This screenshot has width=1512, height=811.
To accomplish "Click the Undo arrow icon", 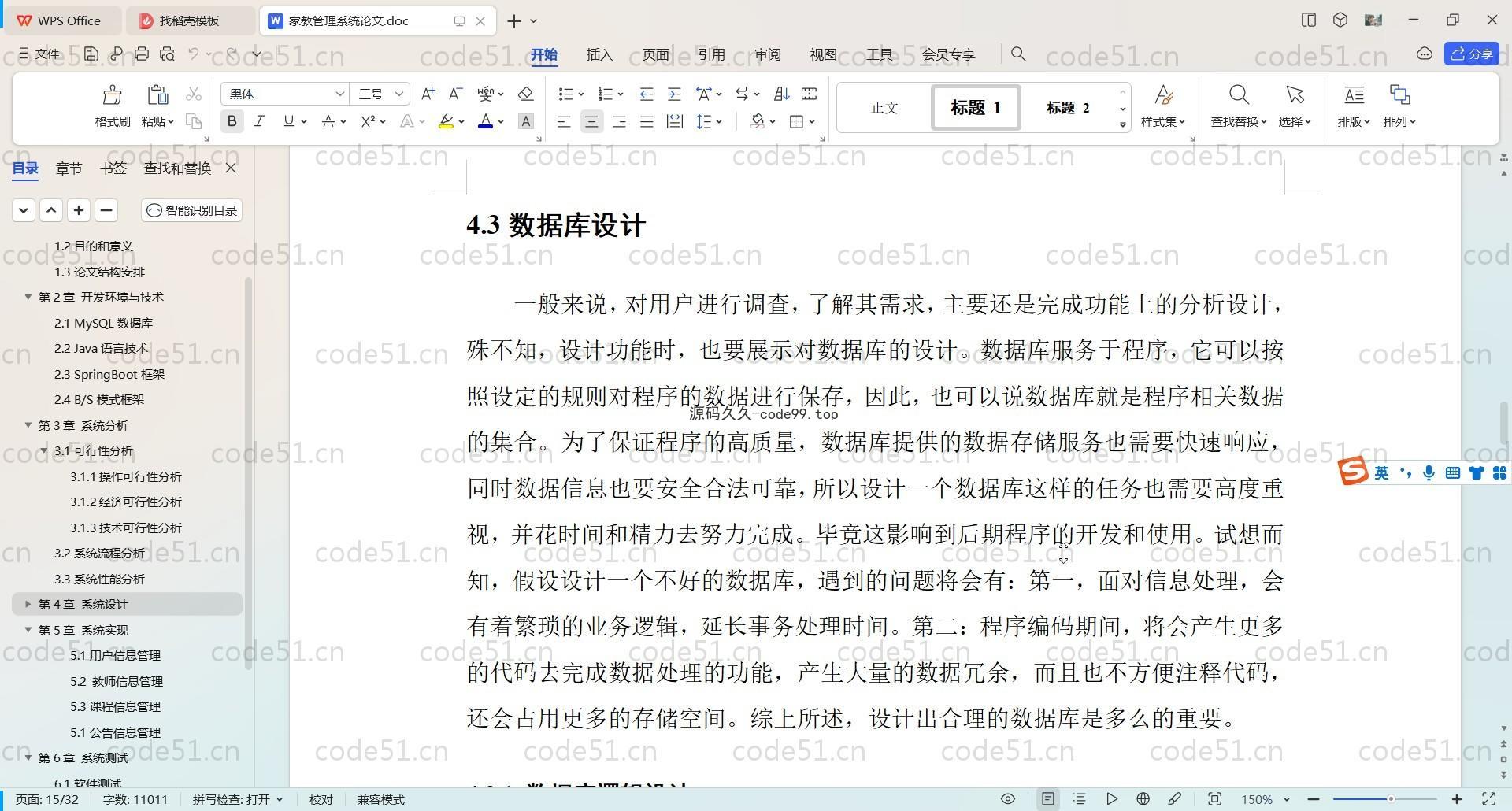I will [194, 54].
